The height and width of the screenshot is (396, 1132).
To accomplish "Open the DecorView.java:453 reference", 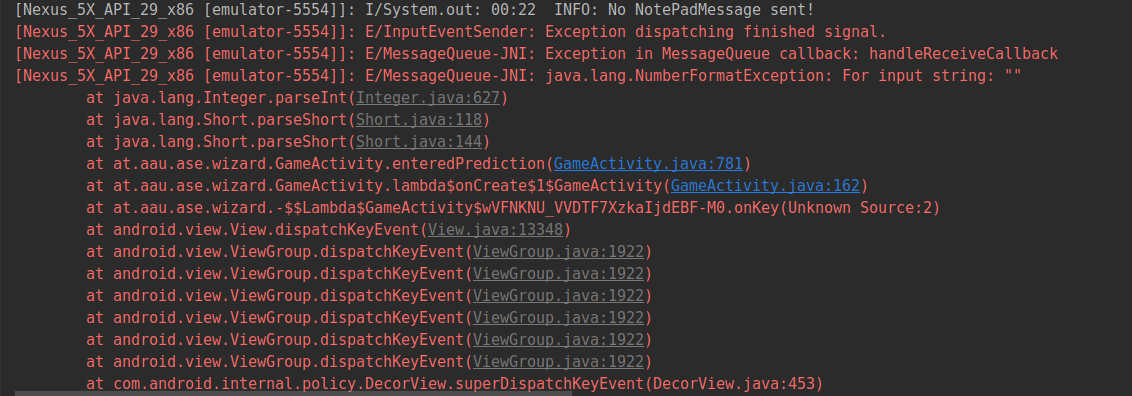I will 733,383.
